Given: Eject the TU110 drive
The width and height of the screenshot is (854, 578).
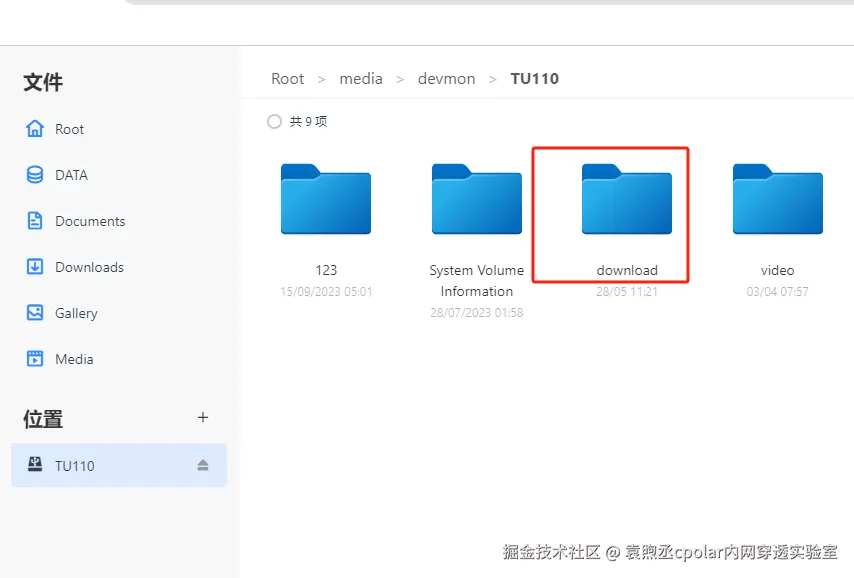Looking at the screenshot, I should pos(203,465).
